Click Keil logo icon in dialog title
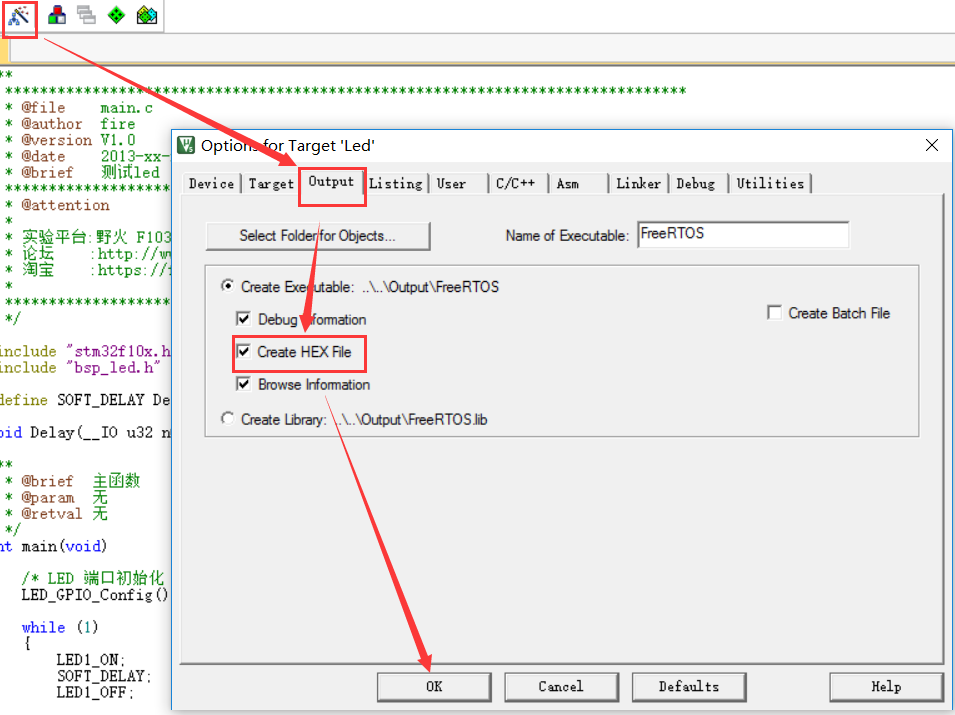Image resolution: width=955 pixels, height=715 pixels. click(x=186, y=146)
